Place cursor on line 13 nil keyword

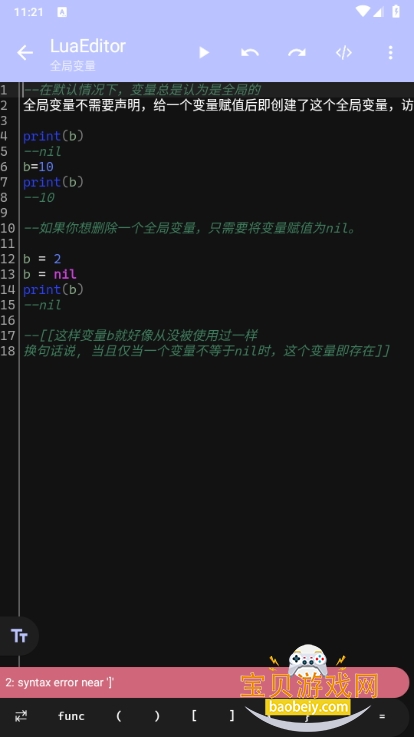pyautogui.click(x=65, y=274)
